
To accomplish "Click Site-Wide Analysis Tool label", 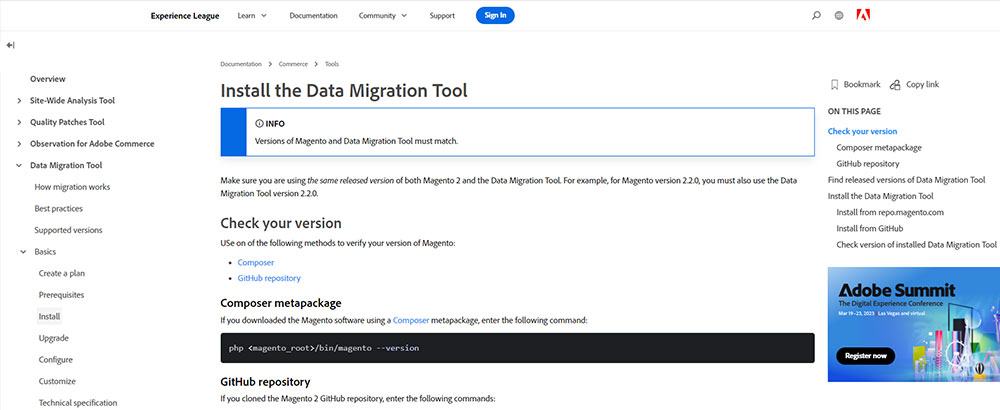I will [72, 101].
